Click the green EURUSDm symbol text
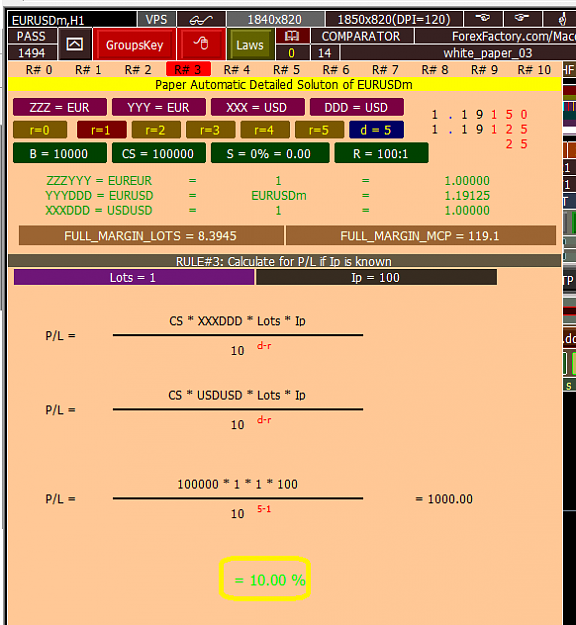Viewport: 576px width, 625px height. pyautogui.click(x=279, y=196)
